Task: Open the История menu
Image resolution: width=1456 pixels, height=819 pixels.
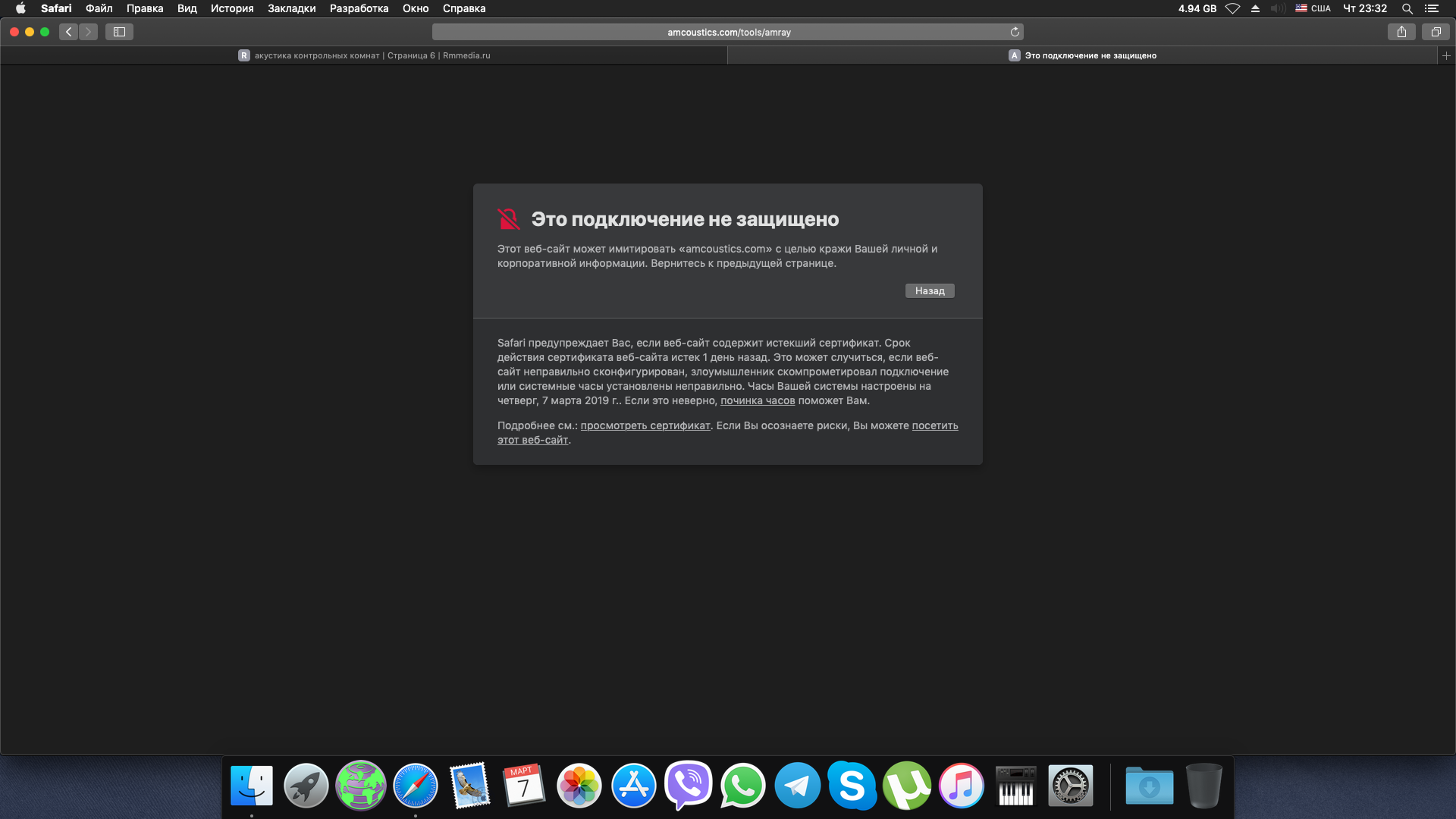Action: click(232, 8)
